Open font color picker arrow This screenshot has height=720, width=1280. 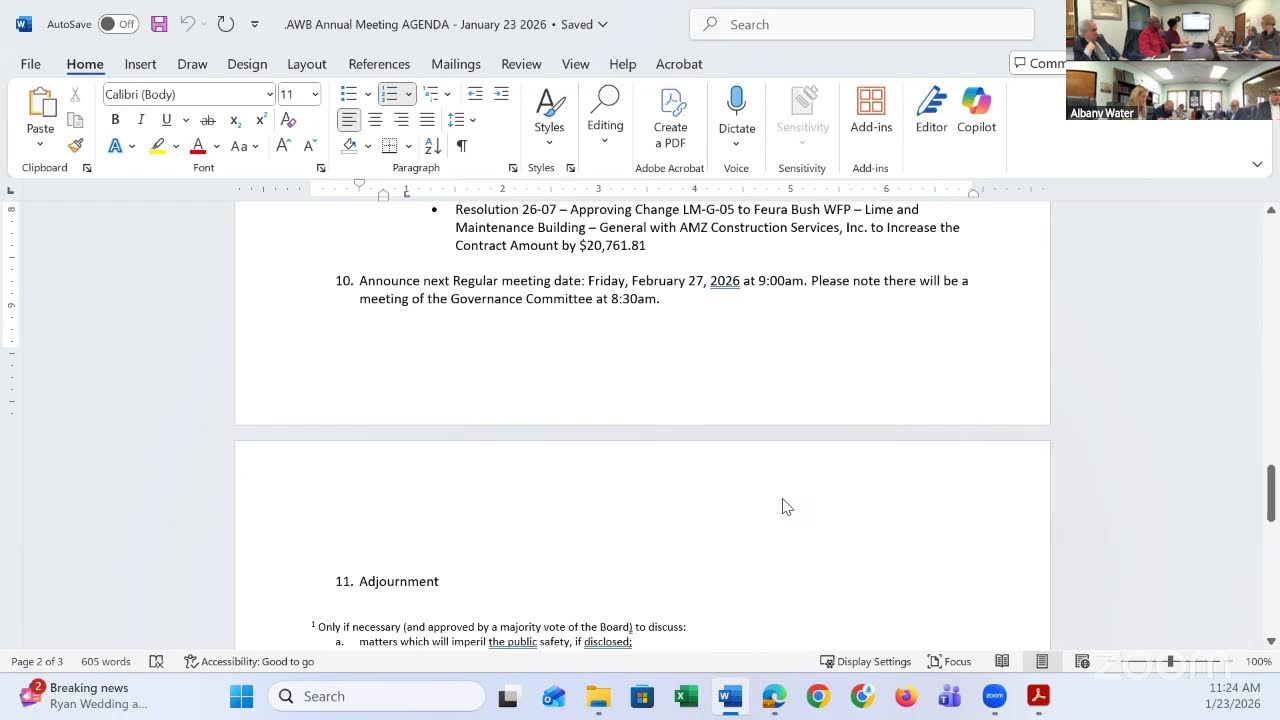pos(216,146)
